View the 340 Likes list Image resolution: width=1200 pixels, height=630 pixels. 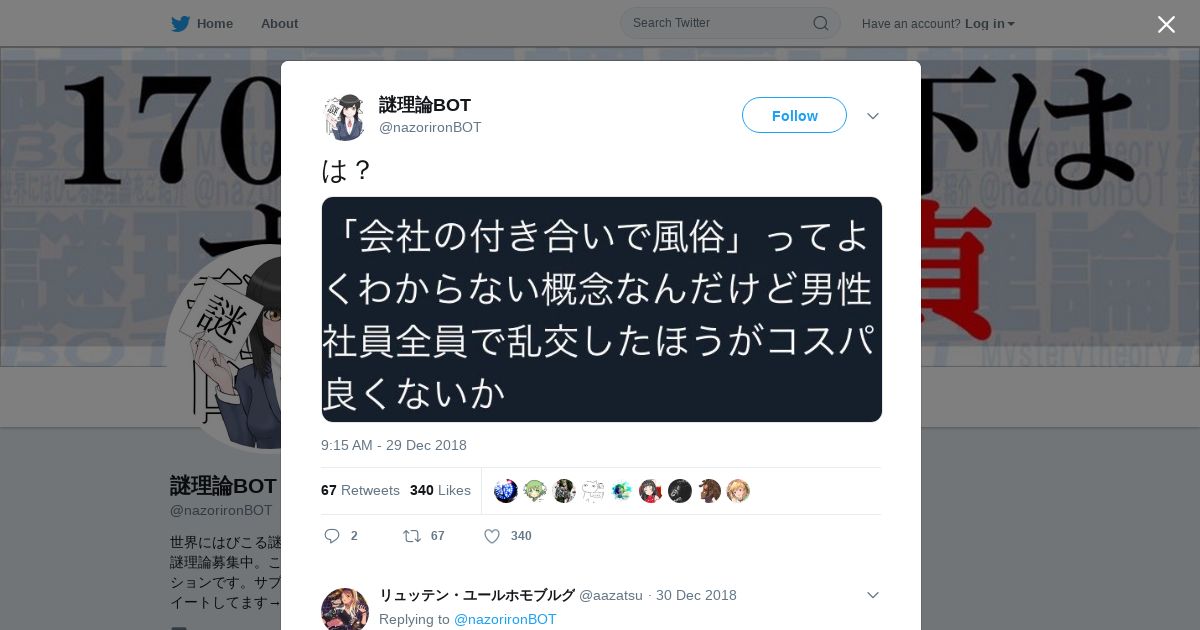click(440, 490)
